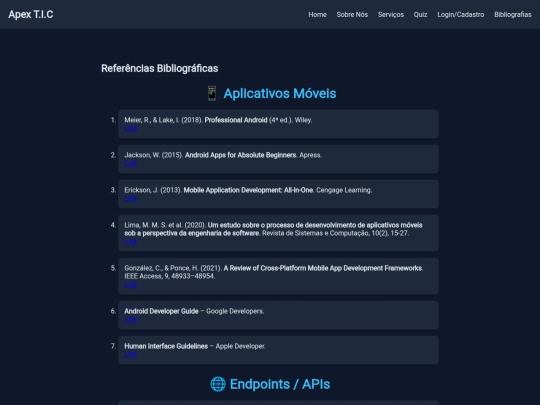Click the Apple Developer text

coord(240,346)
